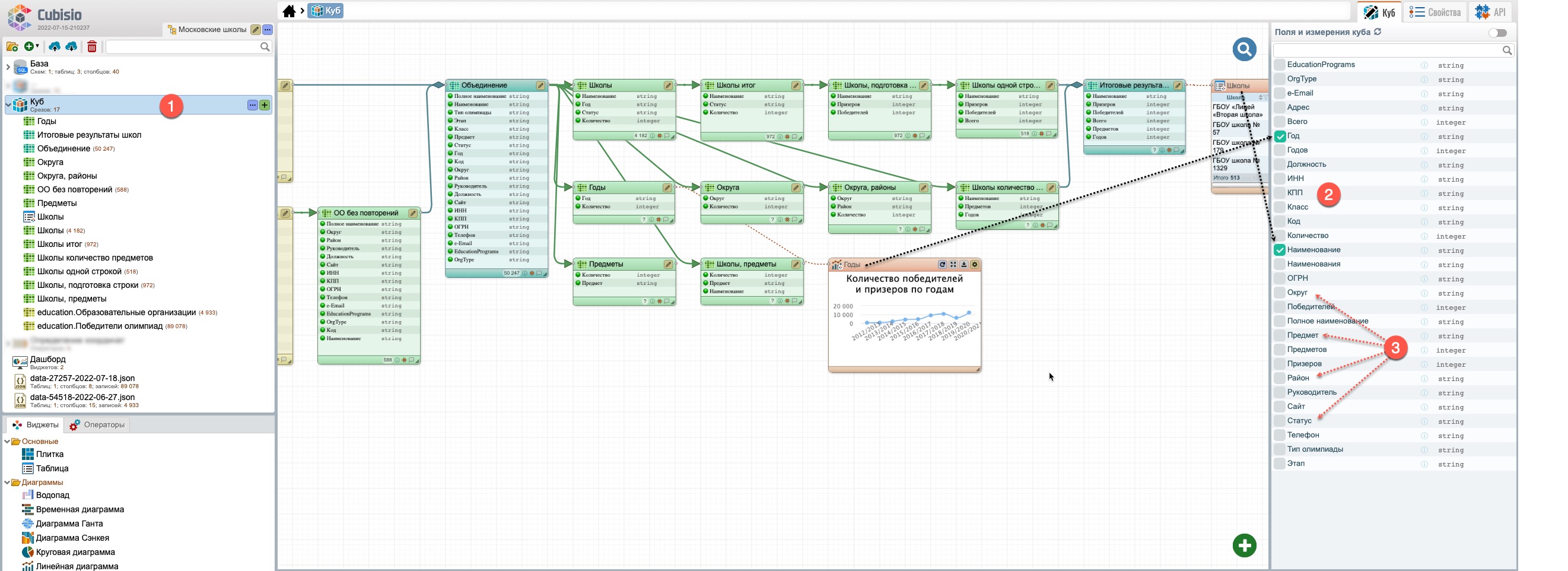The height and width of the screenshot is (571, 1568).
Task: Collapse the Куб tree node
Action: pyautogui.click(x=8, y=104)
